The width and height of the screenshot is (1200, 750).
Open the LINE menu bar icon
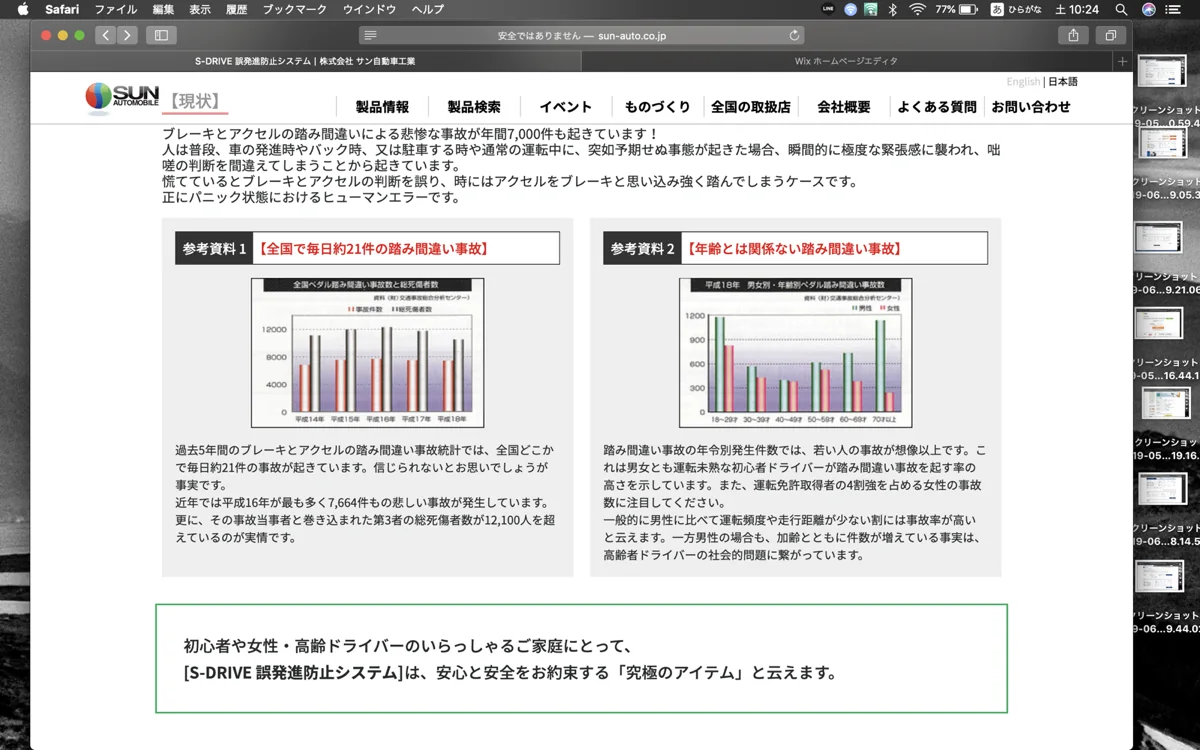(828, 9)
